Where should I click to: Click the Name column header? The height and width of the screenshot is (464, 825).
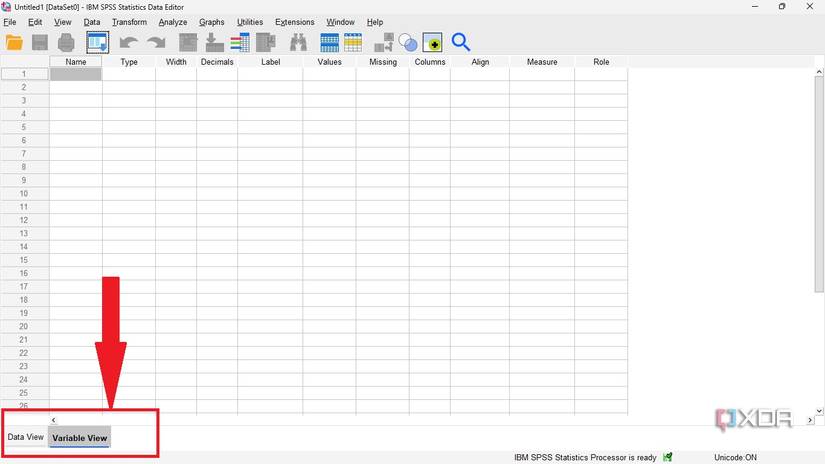tap(76, 62)
